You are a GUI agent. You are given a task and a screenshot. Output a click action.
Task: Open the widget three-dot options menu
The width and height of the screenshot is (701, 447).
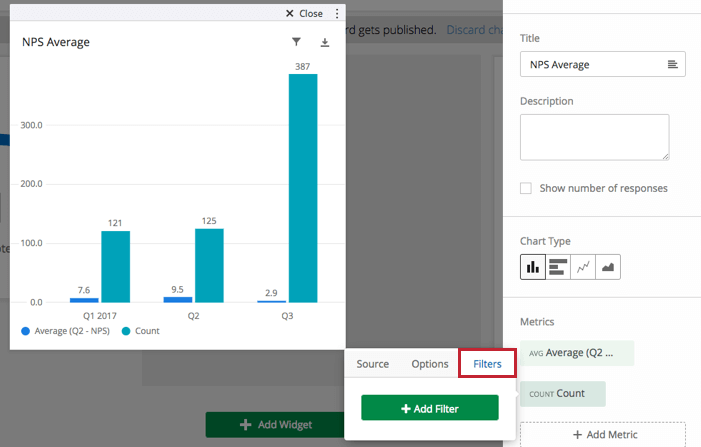click(x=337, y=14)
